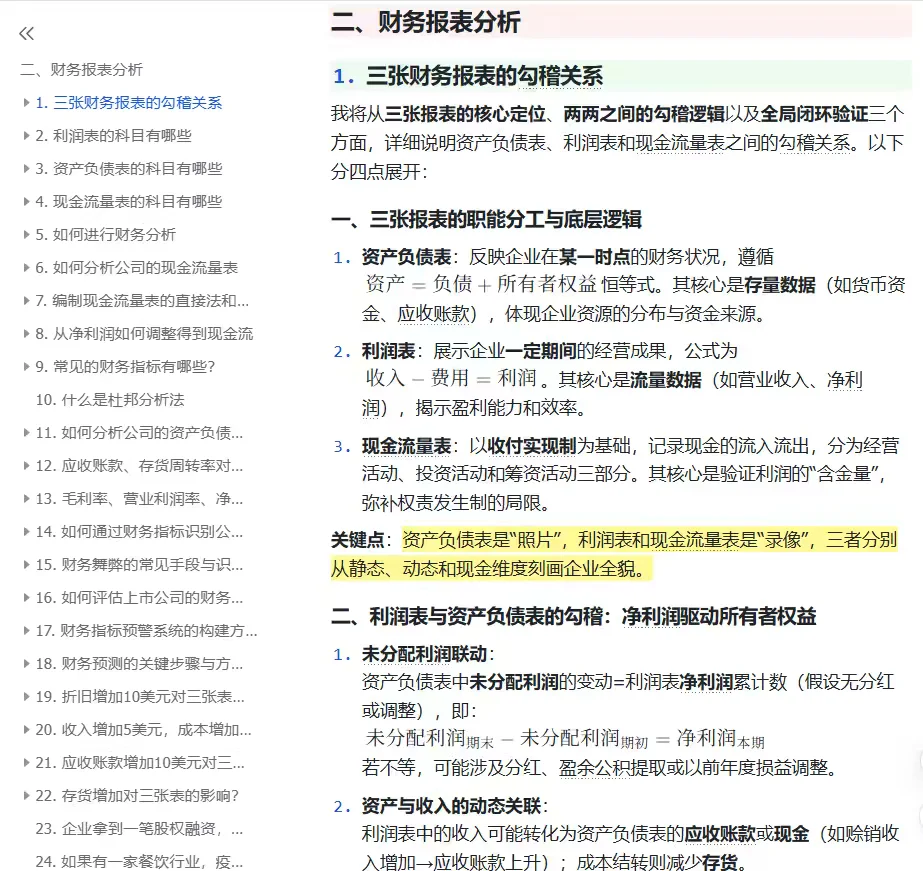923x871 pixels.
Task: Collapse the sidebar using the « icon
Action: [x=26, y=33]
